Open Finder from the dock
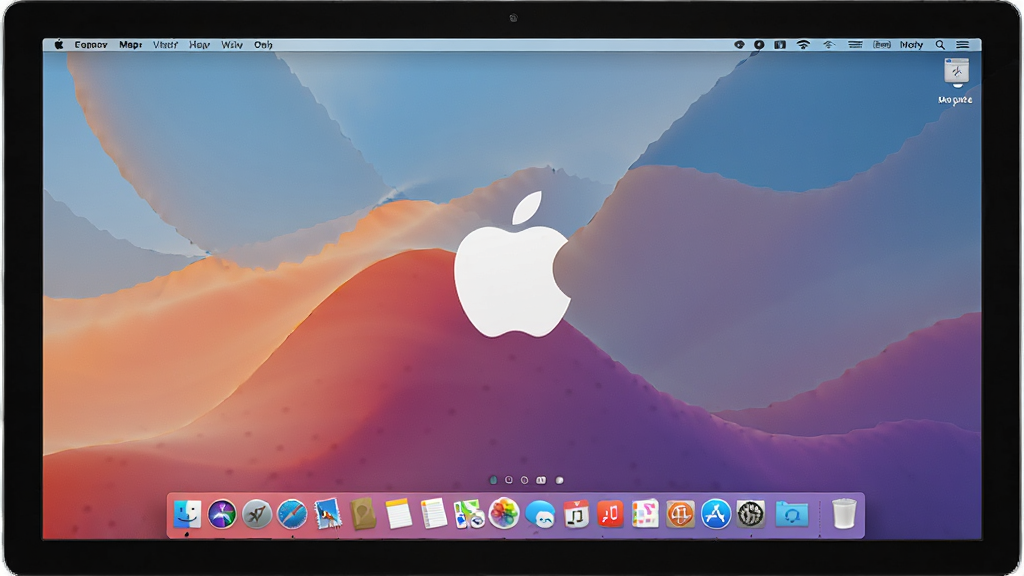Screen dimensions: 1024x576 [187, 514]
